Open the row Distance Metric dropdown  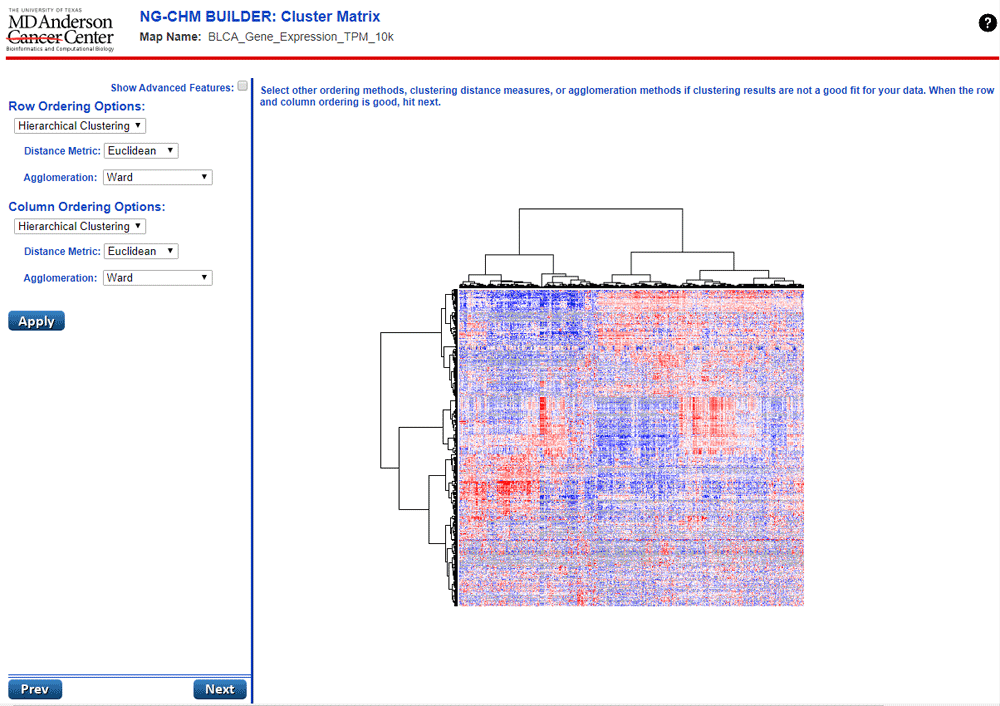point(140,150)
